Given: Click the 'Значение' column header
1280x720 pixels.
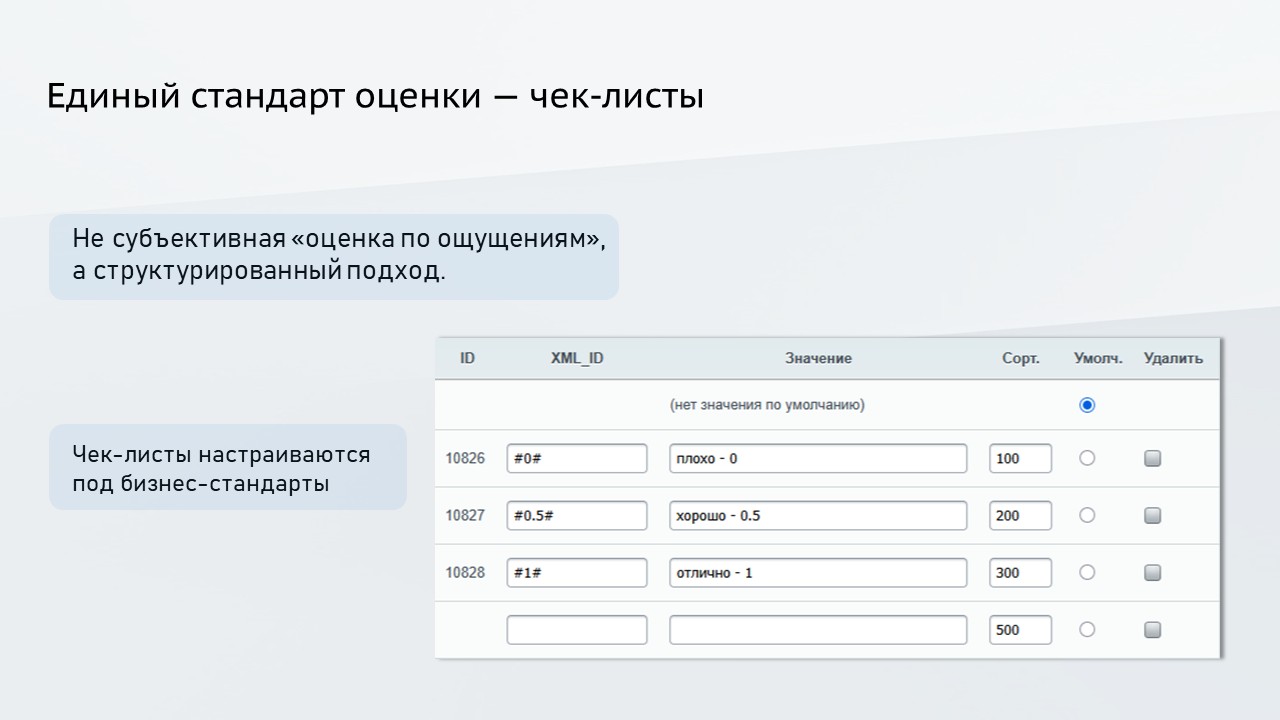Looking at the screenshot, I should [818, 358].
